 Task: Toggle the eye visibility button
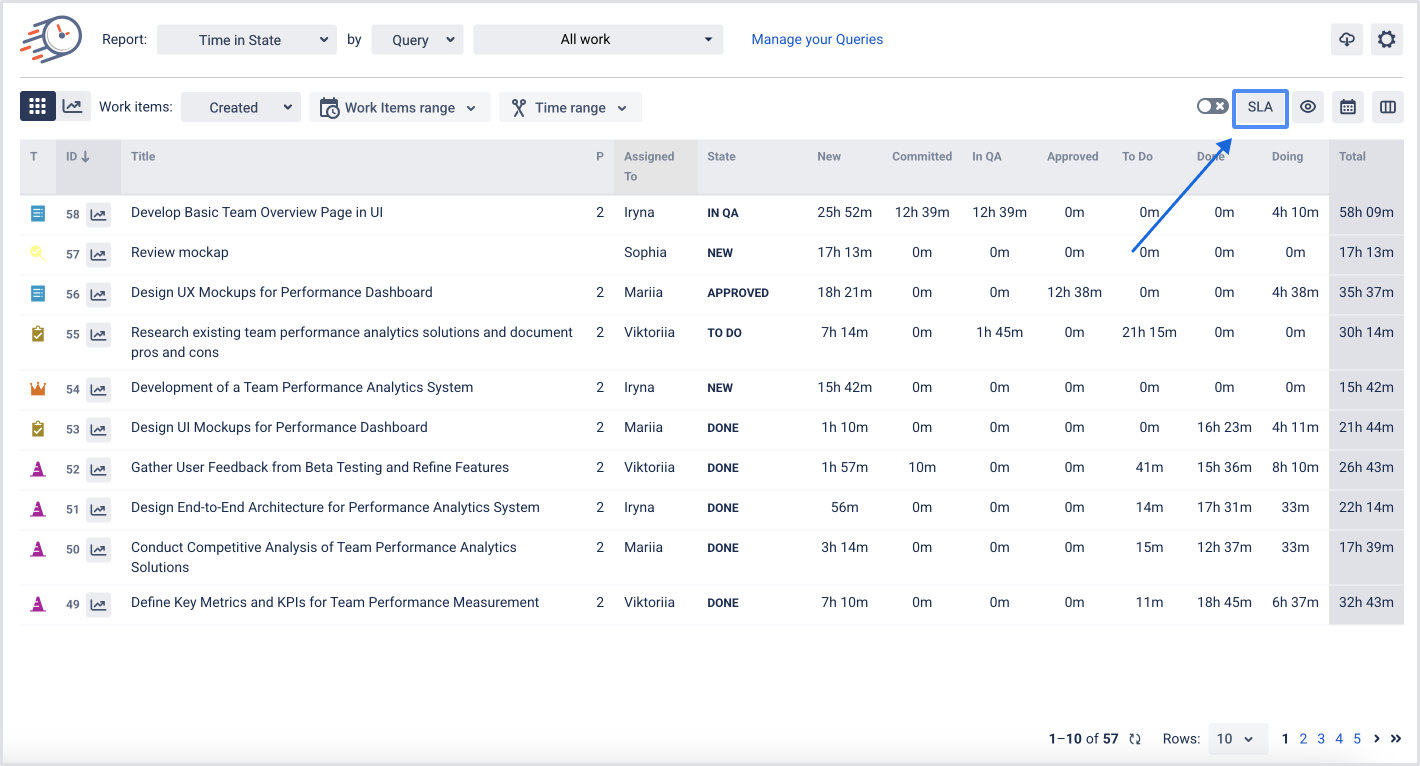point(1308,107)
